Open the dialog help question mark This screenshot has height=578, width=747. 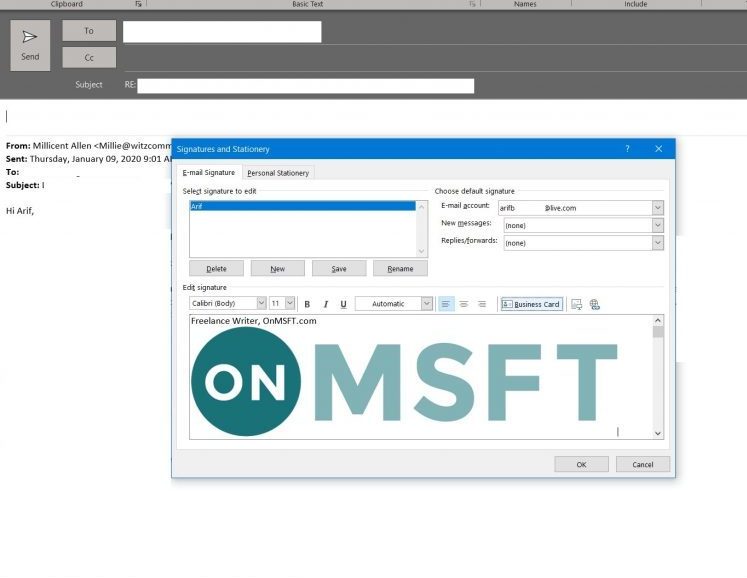(627, 149)
